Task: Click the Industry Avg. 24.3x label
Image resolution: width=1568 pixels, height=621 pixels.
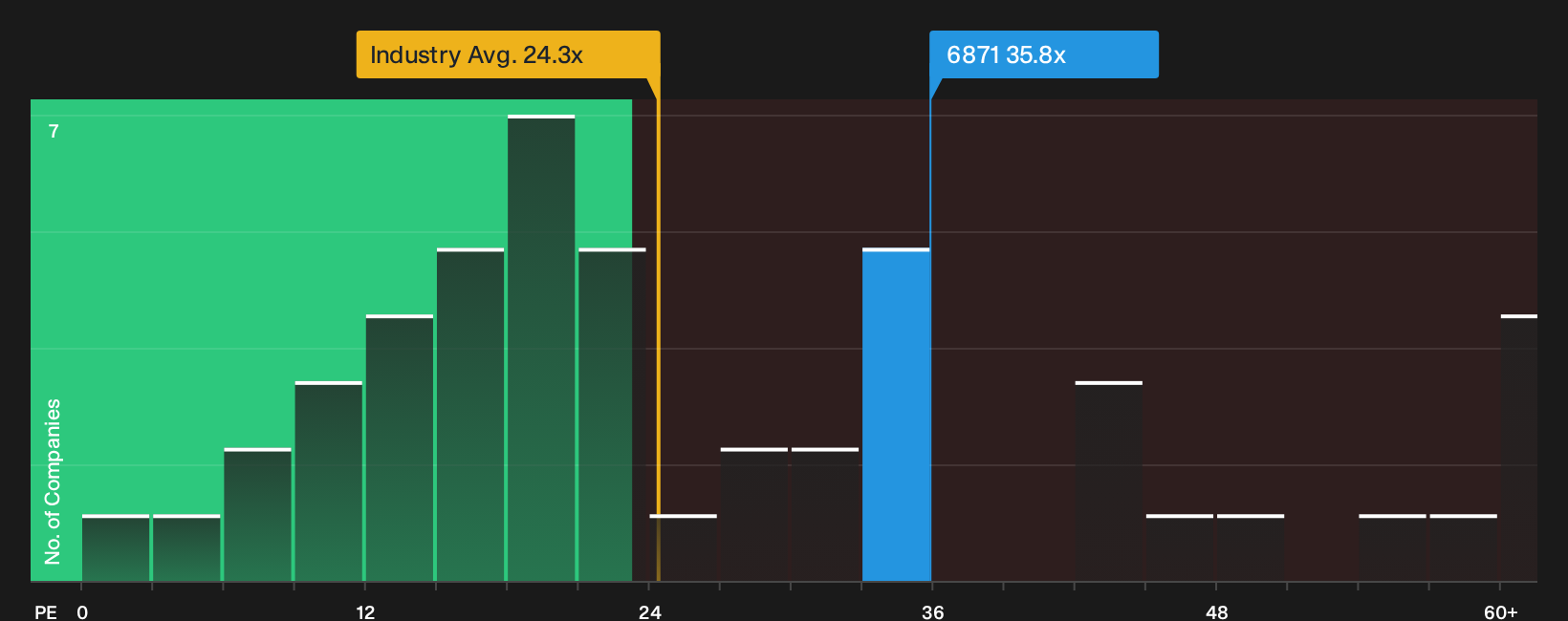Action: click(x=508, y=54)
